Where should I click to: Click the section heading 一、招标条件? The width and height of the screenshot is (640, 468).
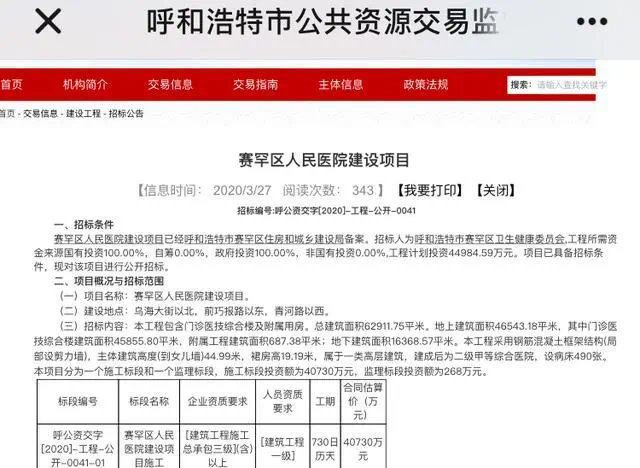pyautogui.click(x=84, y=224)
